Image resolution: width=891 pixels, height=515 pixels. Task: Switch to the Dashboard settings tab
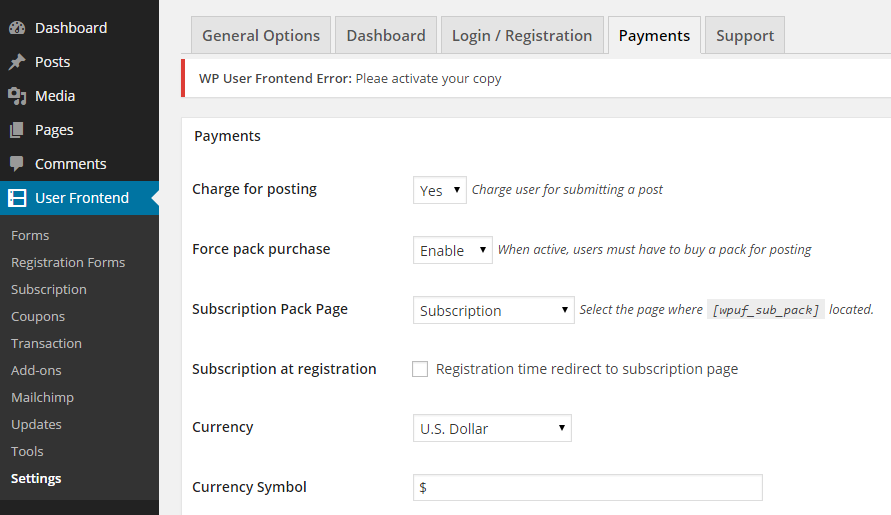(x=386, y=35)
